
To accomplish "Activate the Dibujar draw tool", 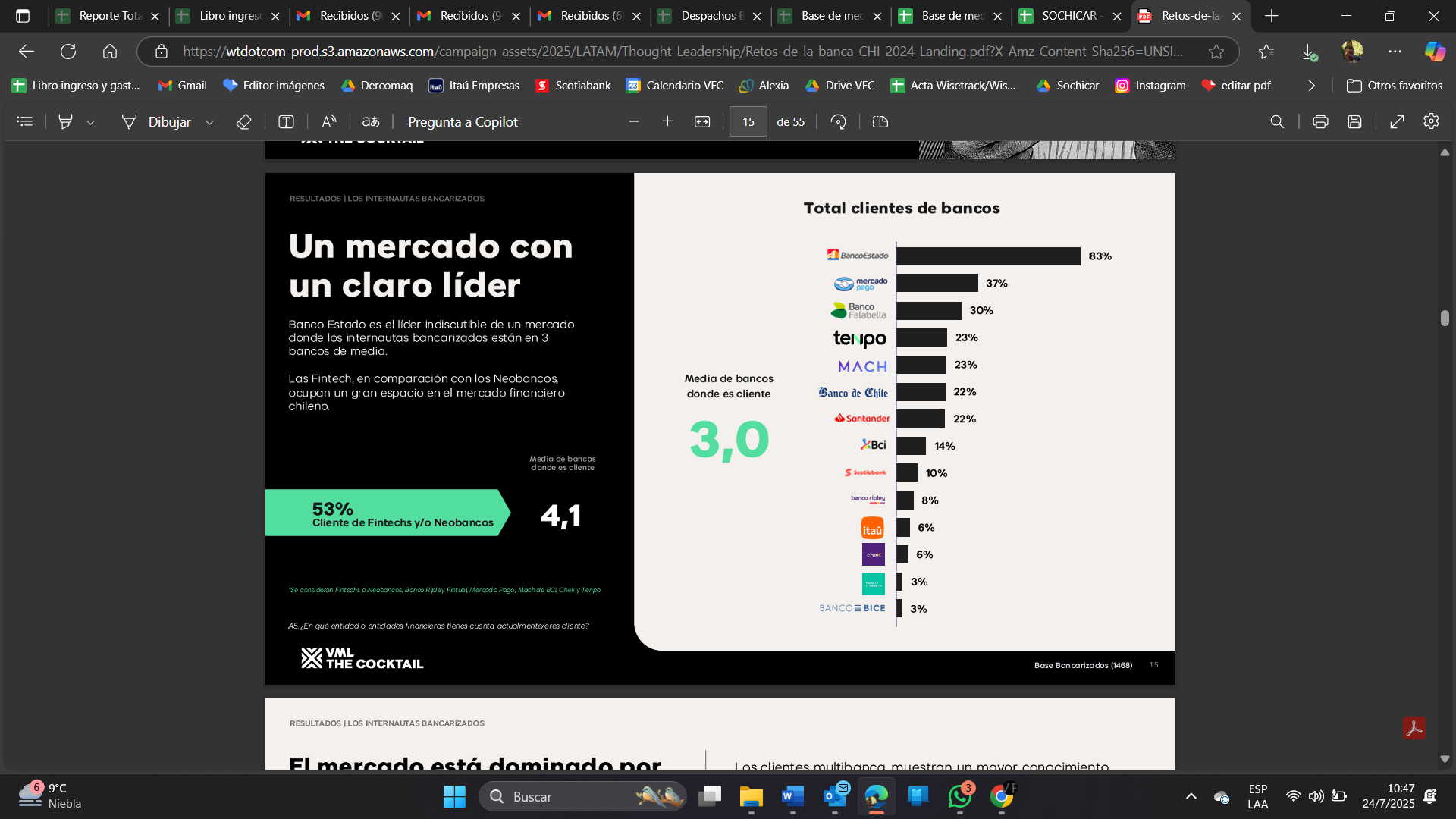I will [156, 121].
